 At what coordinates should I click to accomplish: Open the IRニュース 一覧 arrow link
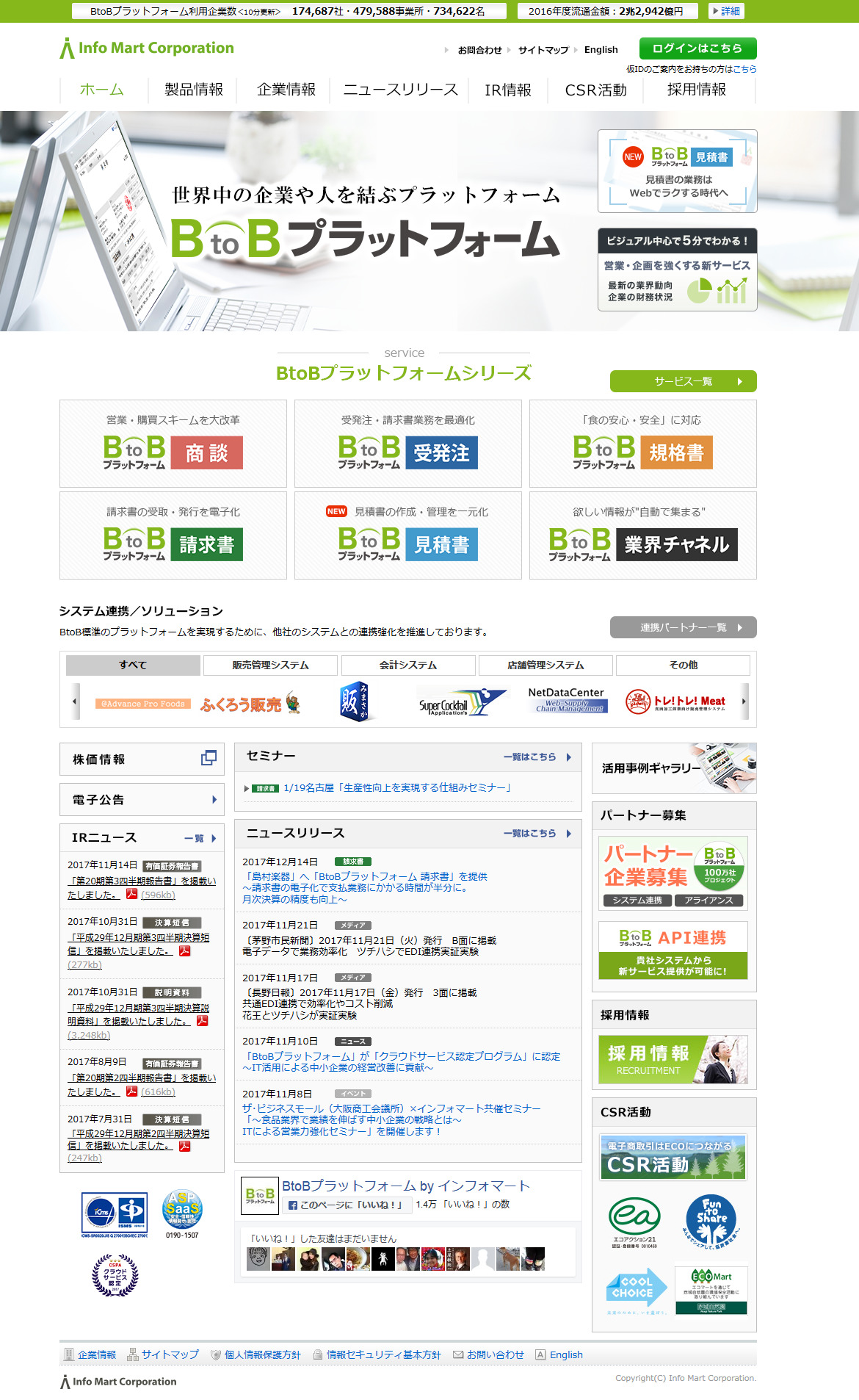(x=200, y=838)
